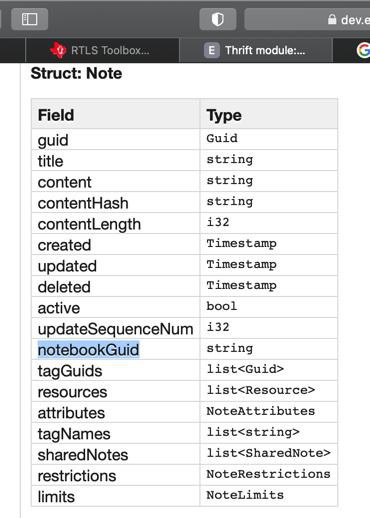The width and height of the screenshot is (370, 518).
Task: Switch to the Thrift module tab
Action: point(256,50)
